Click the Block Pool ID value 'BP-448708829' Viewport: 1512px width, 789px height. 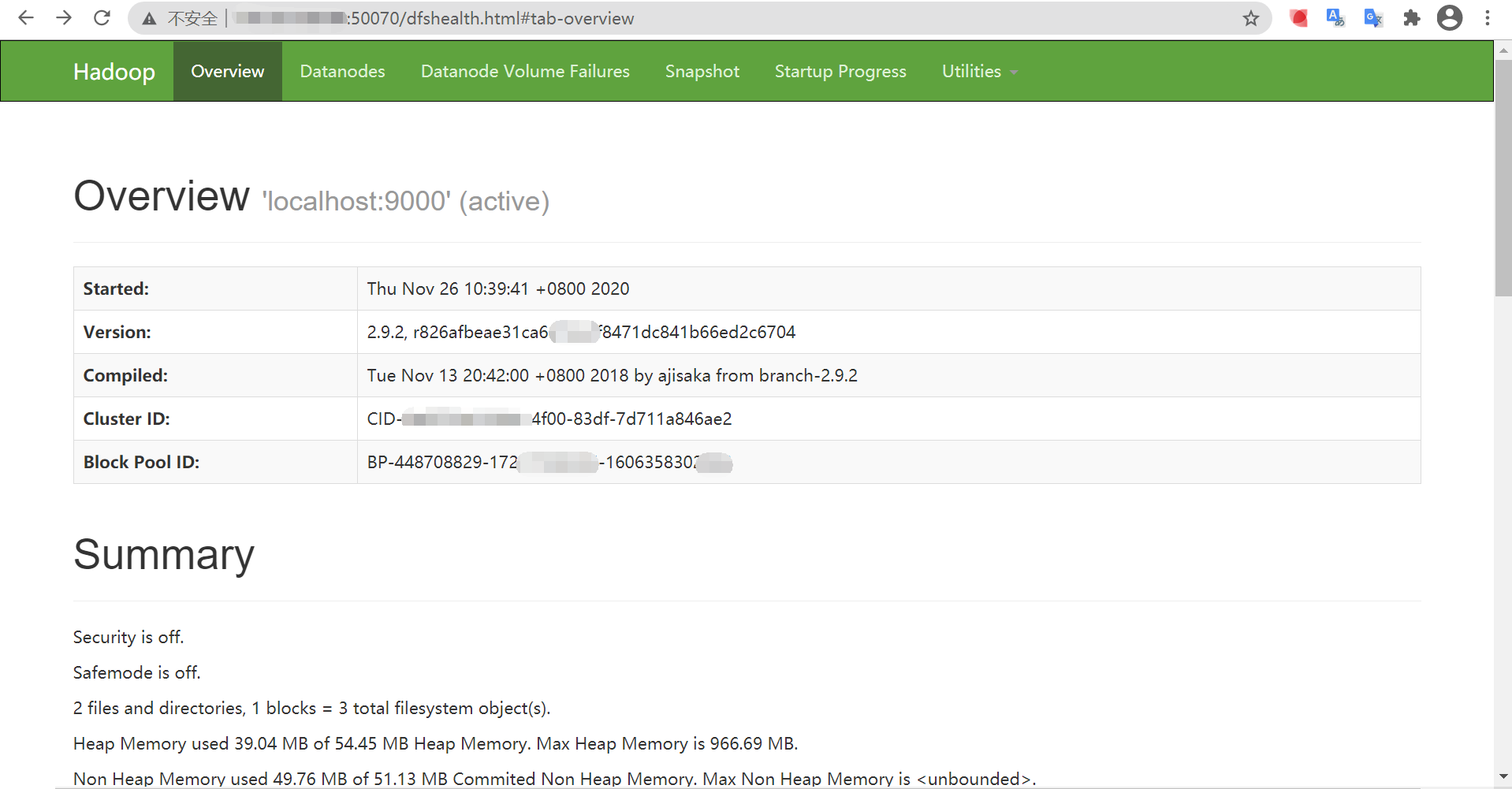(549, 462)
